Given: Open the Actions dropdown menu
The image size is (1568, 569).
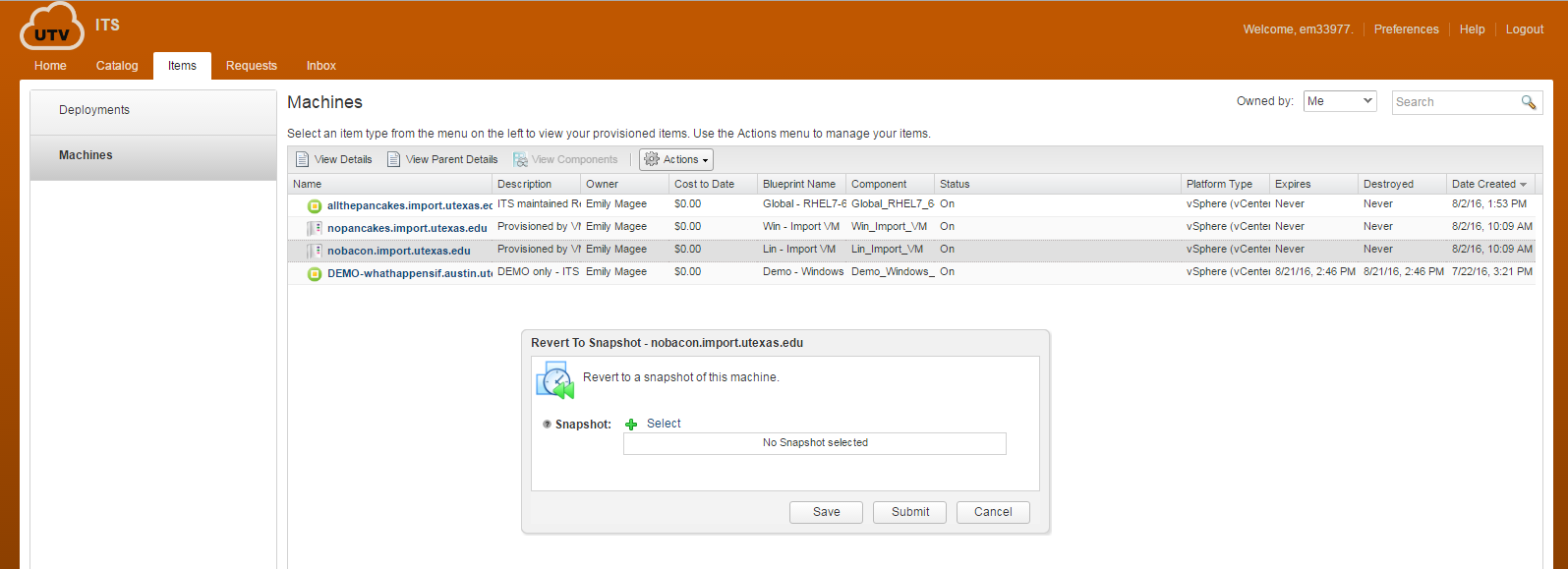Looking at the screenshot, I should point(676,159).
